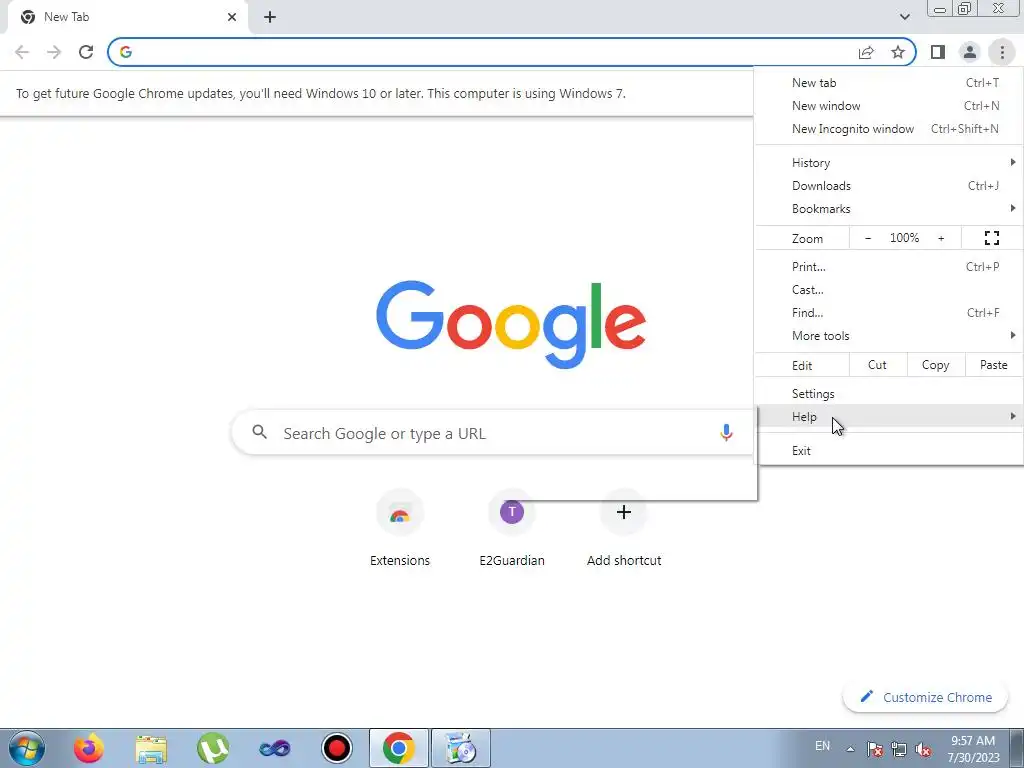Viewport: 1024px width, 768px height.
Task: Click the magnifier icon in search box
Action: [259, 432]
